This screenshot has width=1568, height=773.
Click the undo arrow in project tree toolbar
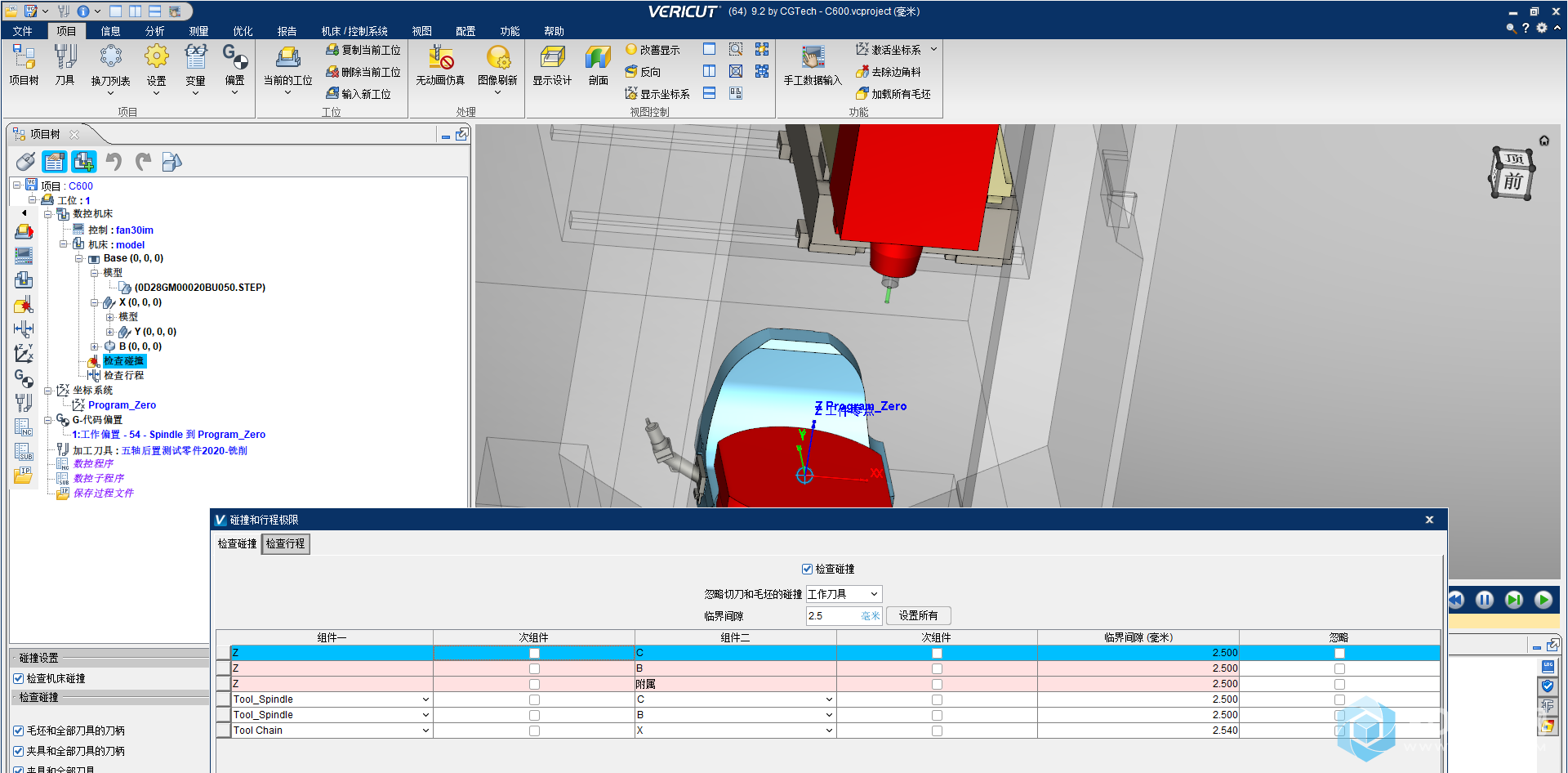[114, 162]
